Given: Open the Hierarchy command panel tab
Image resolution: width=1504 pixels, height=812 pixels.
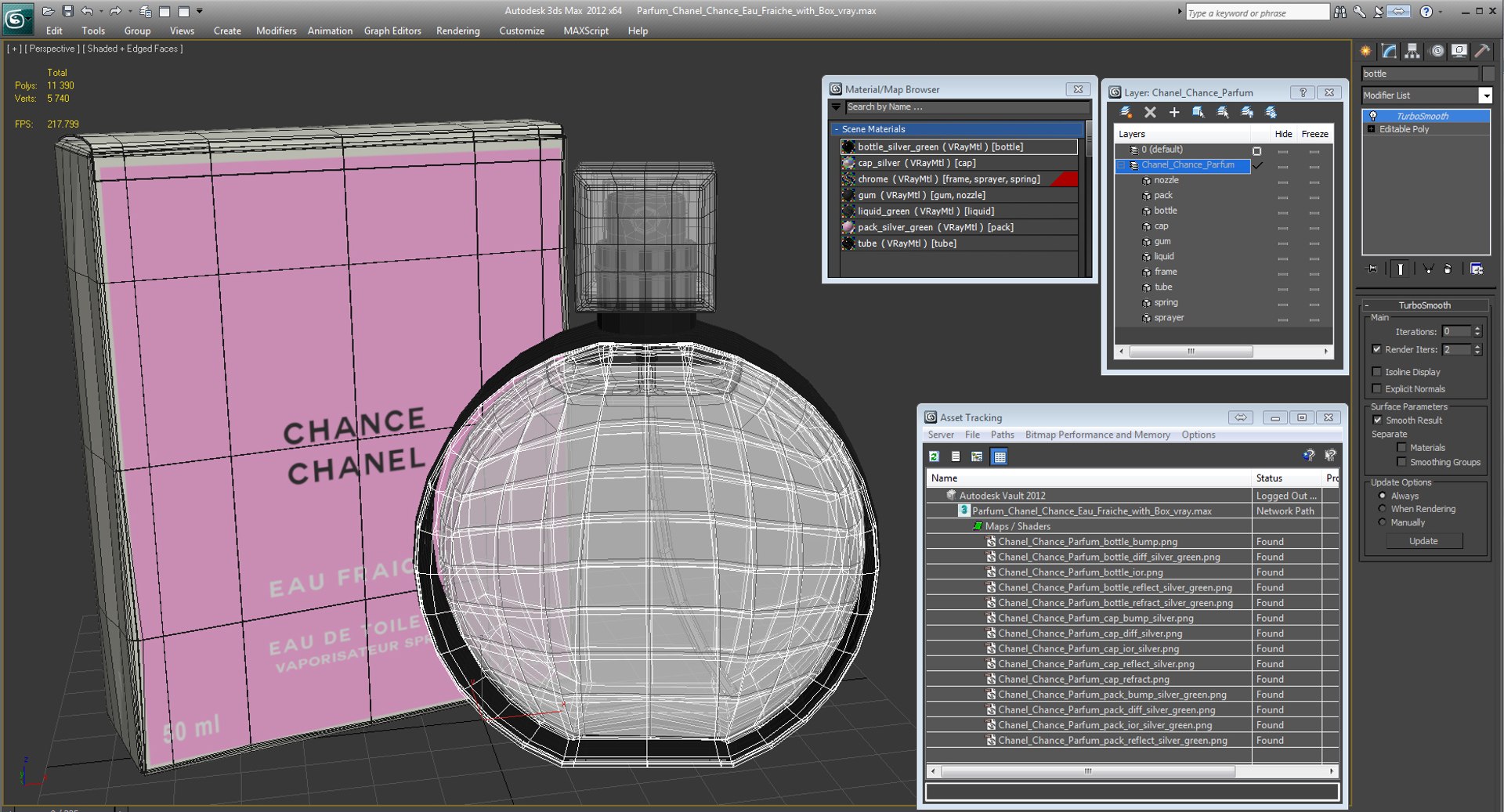Looking at the screenshot, I should (1412, 51).
